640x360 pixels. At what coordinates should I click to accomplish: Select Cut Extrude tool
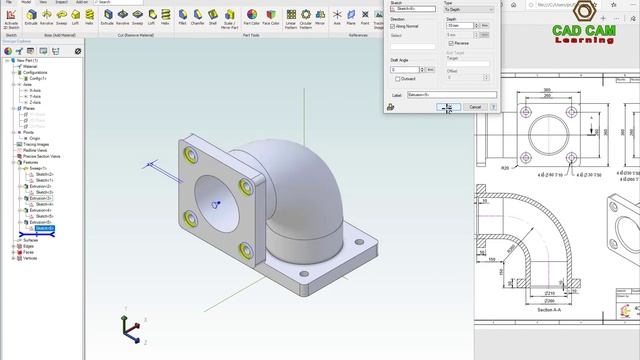coord(107,18)
